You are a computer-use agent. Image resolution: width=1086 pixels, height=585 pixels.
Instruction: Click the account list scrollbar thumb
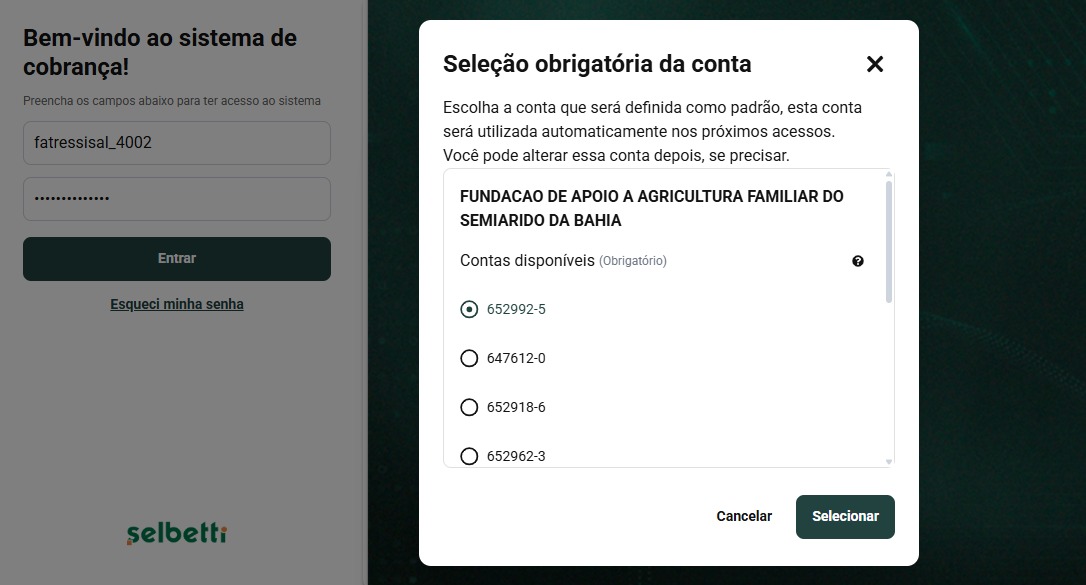888,240
